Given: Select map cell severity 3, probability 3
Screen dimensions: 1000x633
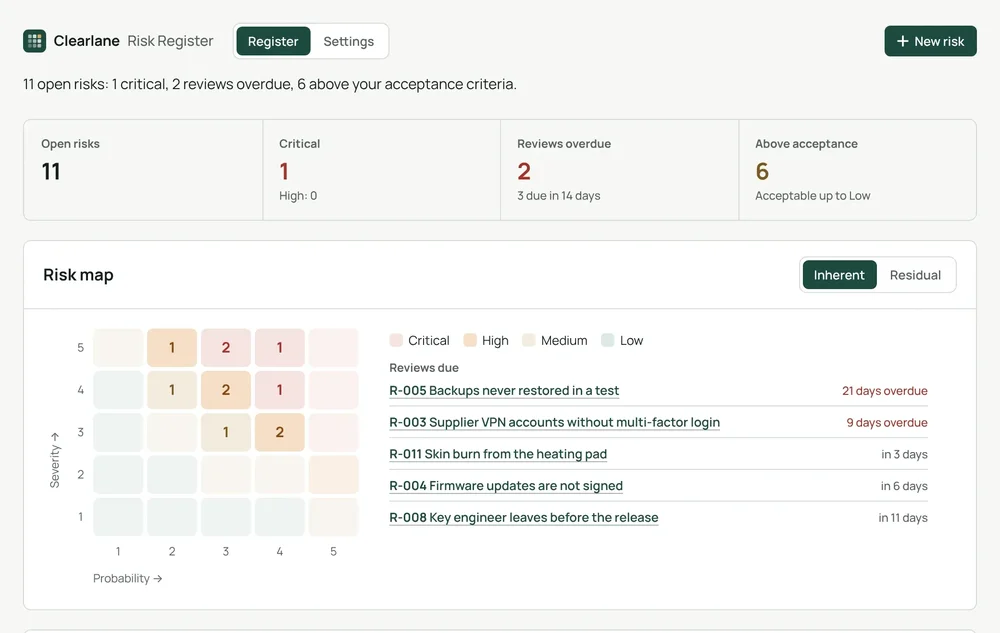Looking at the screenshot, I should (x=226, y=432).
